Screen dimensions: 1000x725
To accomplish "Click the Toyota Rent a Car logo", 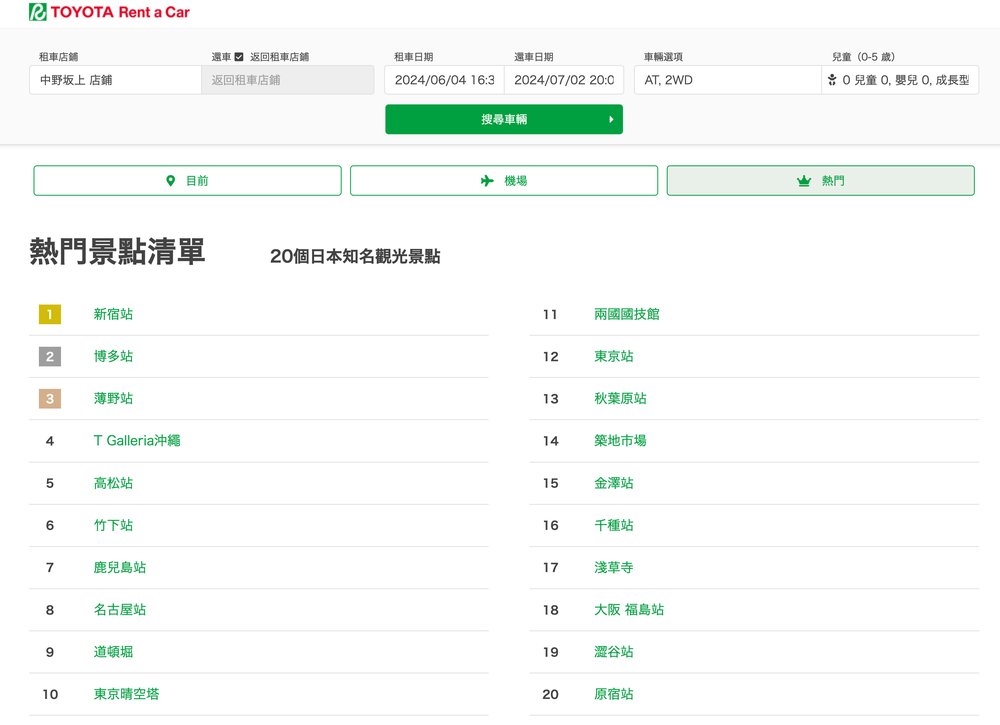I will click(109, 13).
